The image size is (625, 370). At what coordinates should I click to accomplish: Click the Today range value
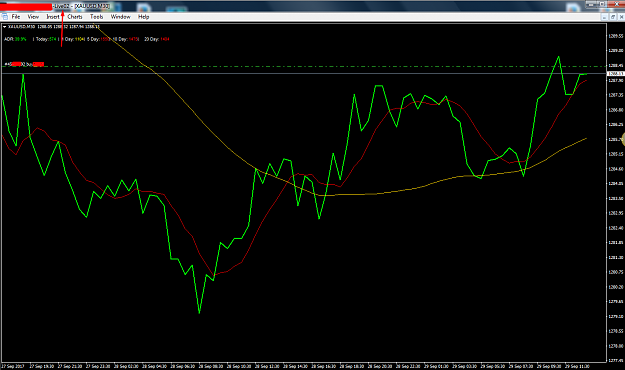53,39
